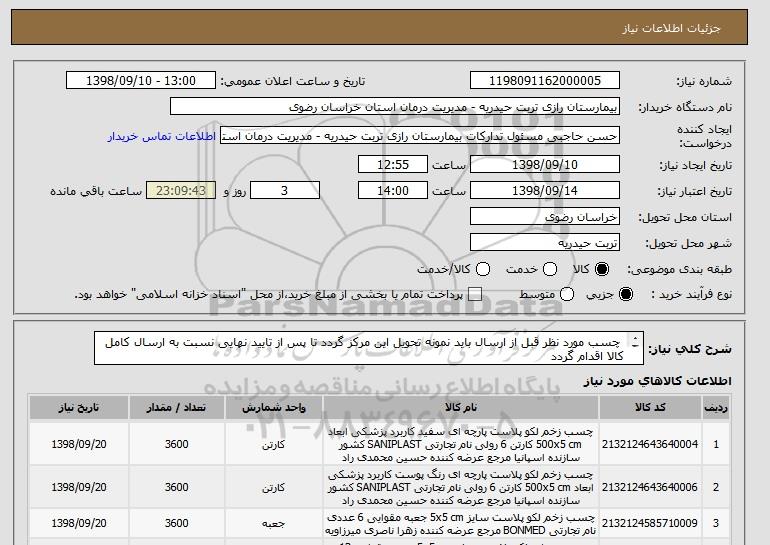Image resolution: width=770 pixels, height=545 pixels.
Task: Click need date 1398/09/20 in row 2
Action: pyautogui.click(x=79, y=487)
